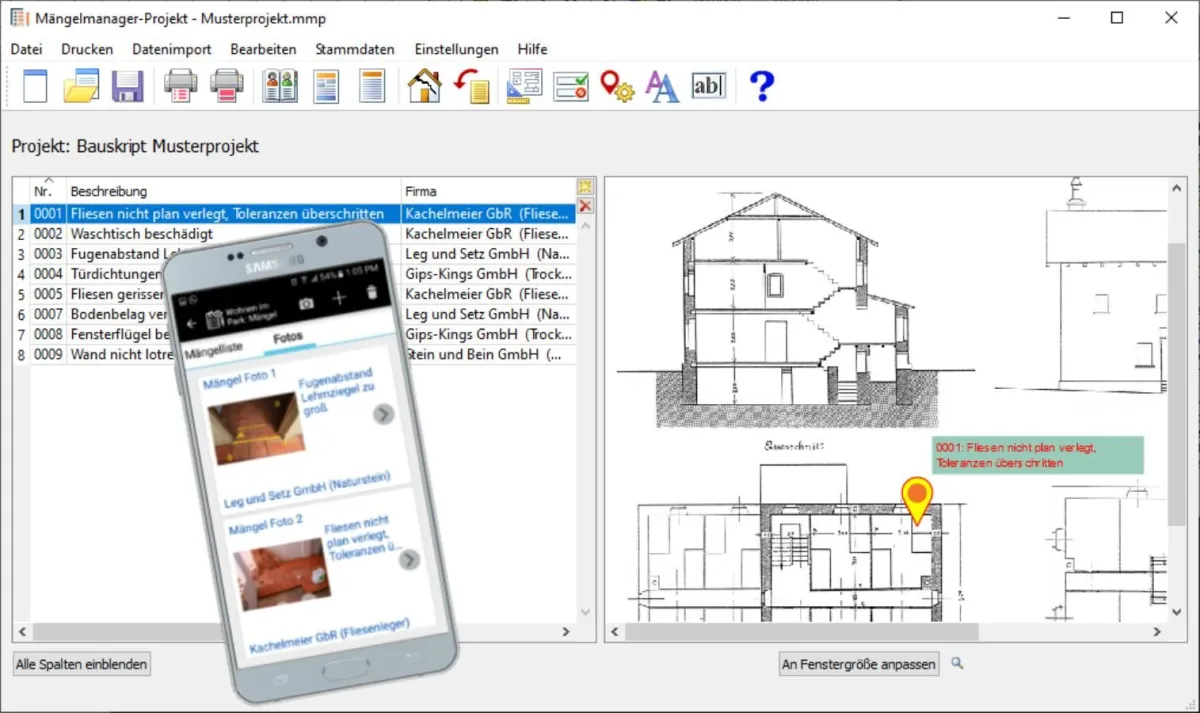The width and height of the screenshot is (1200, 713).
Task: Click the cracked house defects icon
Action: tap(425, 86)
